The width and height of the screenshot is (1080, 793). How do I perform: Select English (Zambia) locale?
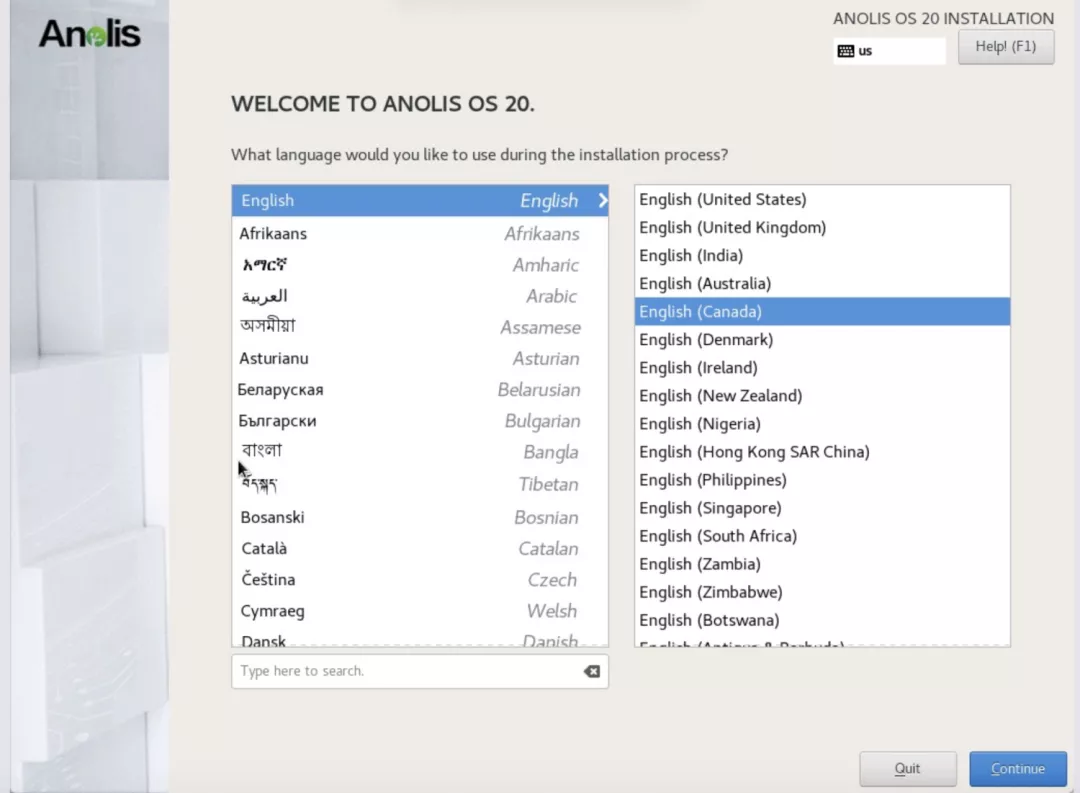click(822, 564)
